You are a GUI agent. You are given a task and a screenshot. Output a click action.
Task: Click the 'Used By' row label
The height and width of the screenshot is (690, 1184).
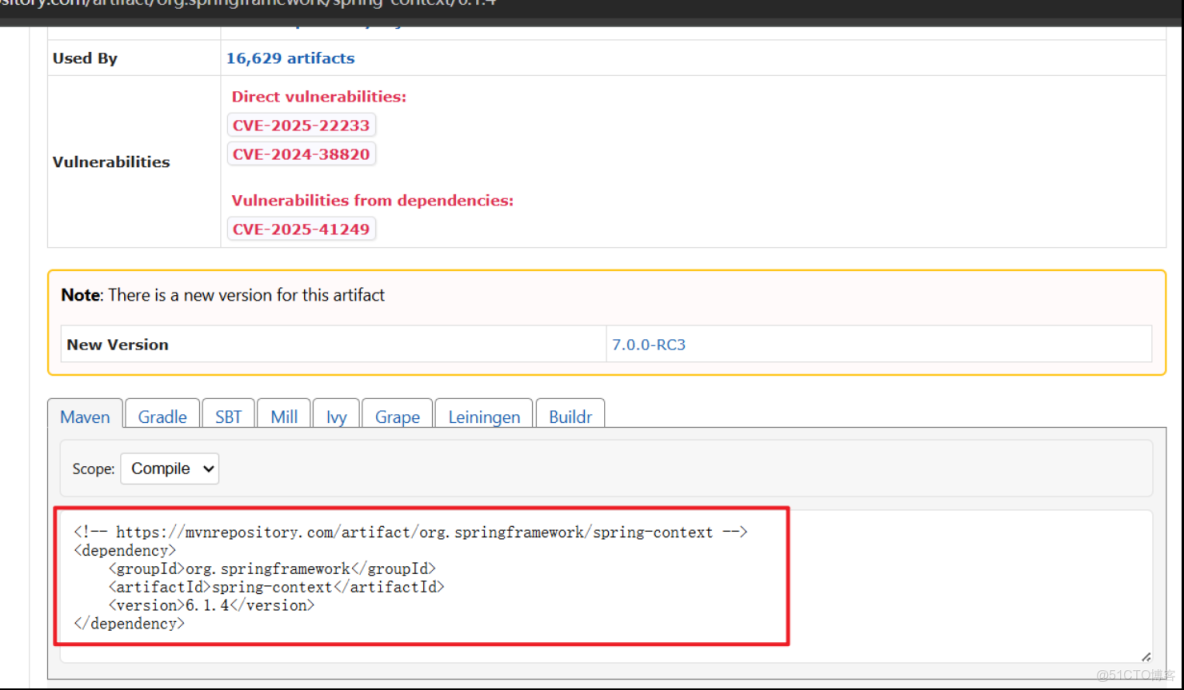coord(85,58)
